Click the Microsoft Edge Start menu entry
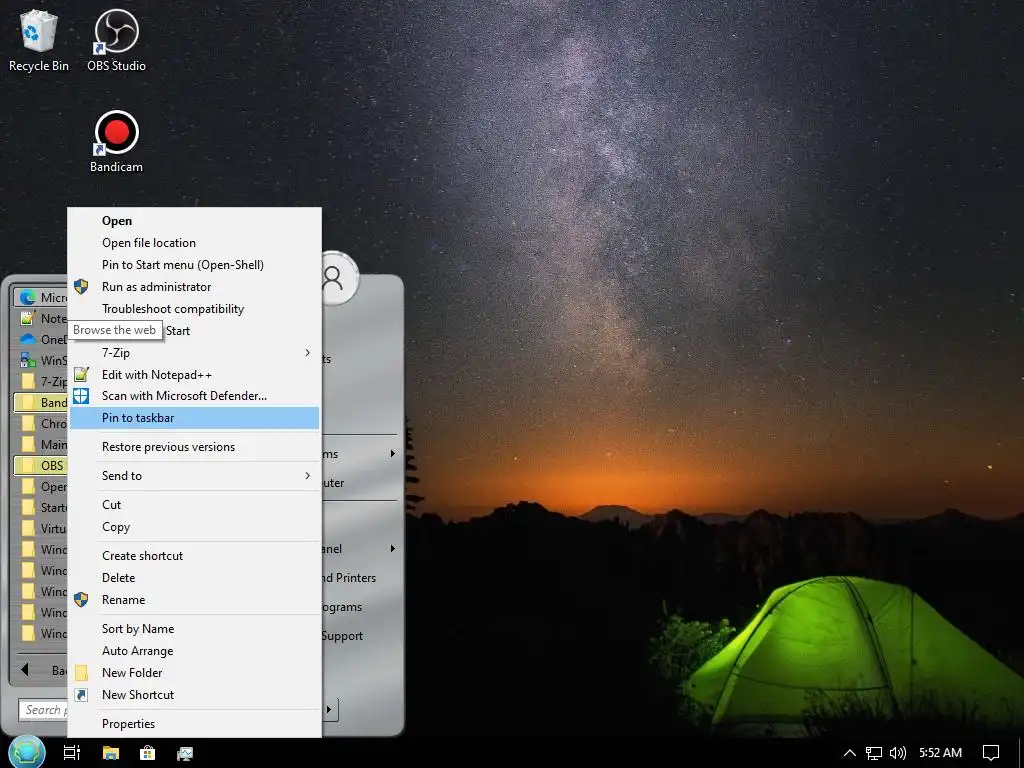Viewport: 1024px width, 768px height. pos(40,298)
